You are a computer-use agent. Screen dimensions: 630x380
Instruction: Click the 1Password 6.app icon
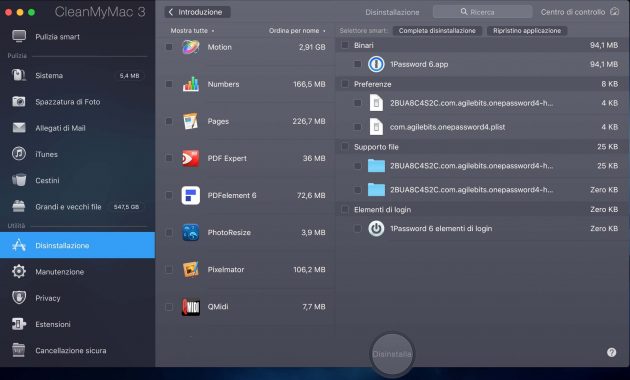[376, 64]
